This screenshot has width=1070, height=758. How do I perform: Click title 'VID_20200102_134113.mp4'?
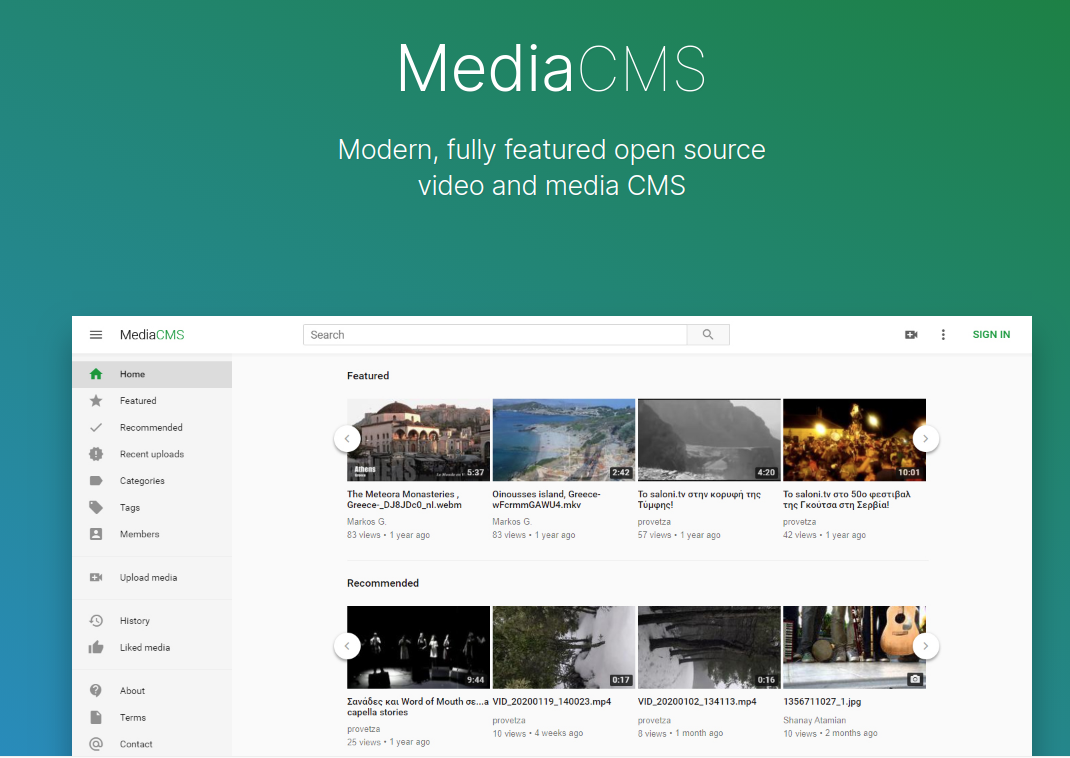[697, 701]
